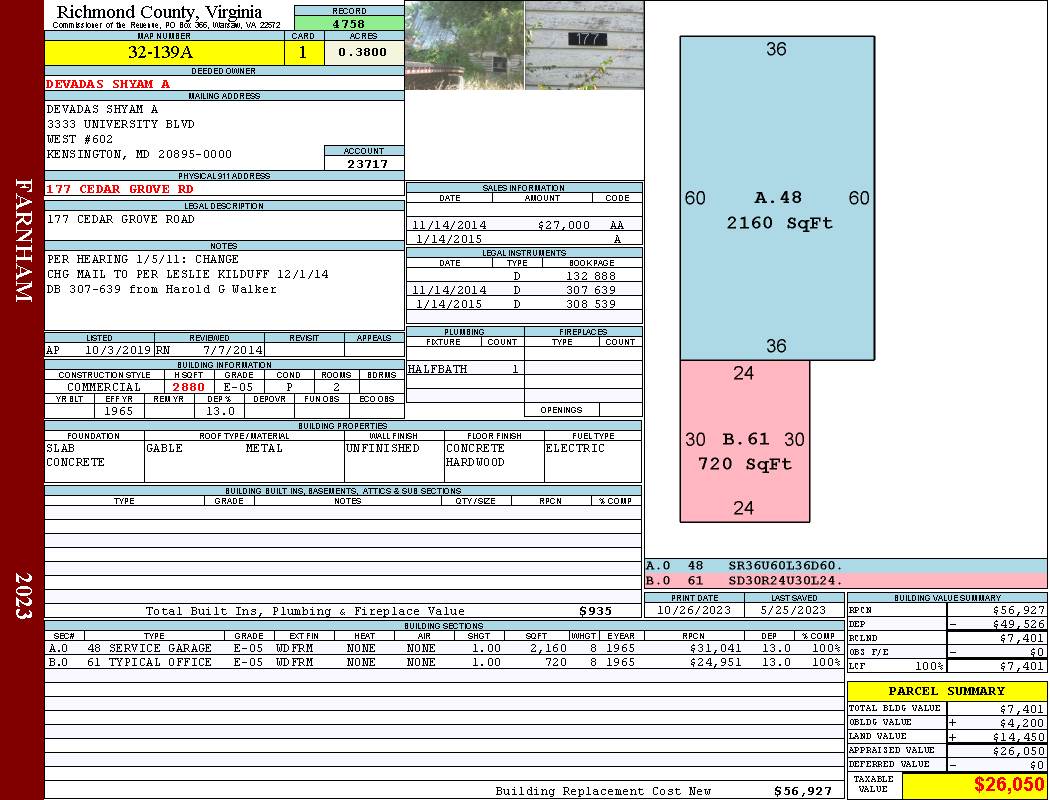The image size is (1050, 800).
Task: Click the green record number 4758 field
Action: pyautogui.click(x=349, y=23)
